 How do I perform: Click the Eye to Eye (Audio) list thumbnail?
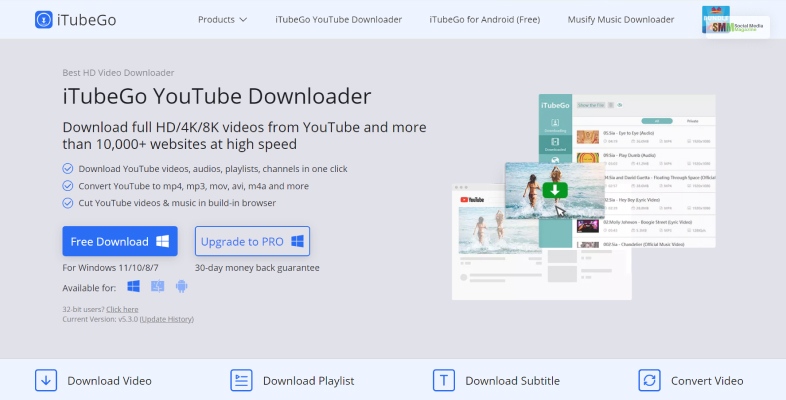tap(587, 137)
